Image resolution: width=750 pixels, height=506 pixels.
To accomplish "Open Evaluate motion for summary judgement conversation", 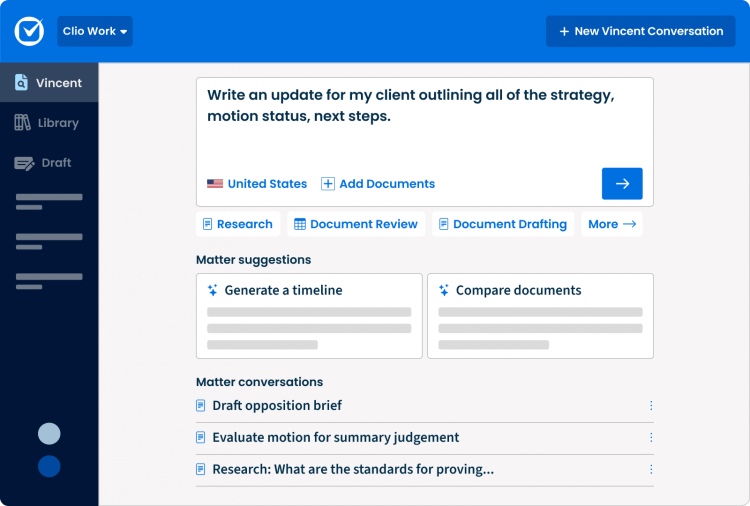I will click(x=425, y=437).
